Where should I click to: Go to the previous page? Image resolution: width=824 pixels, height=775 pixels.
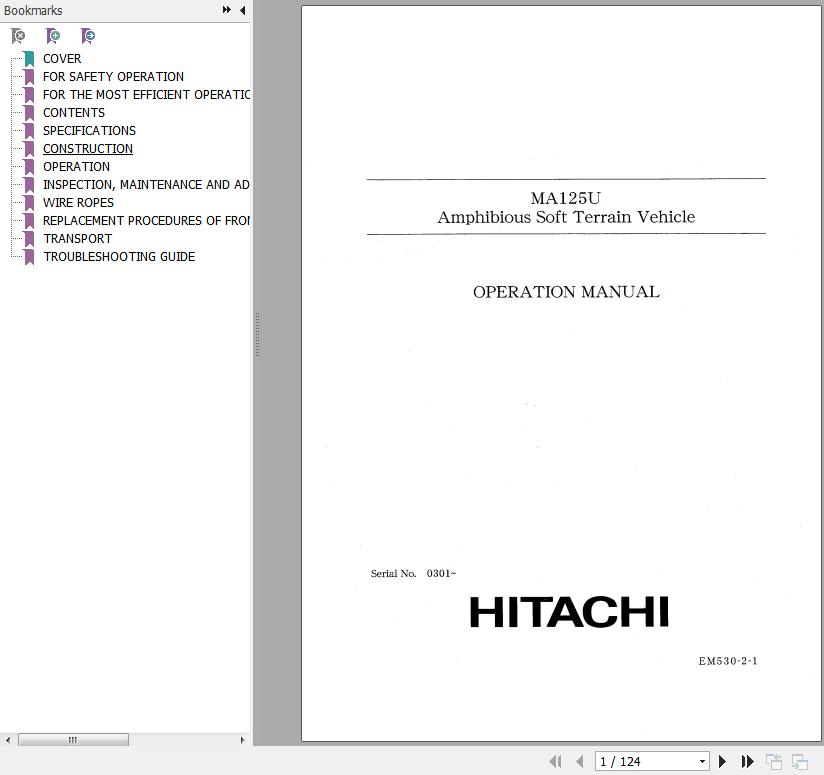point(580,761)
